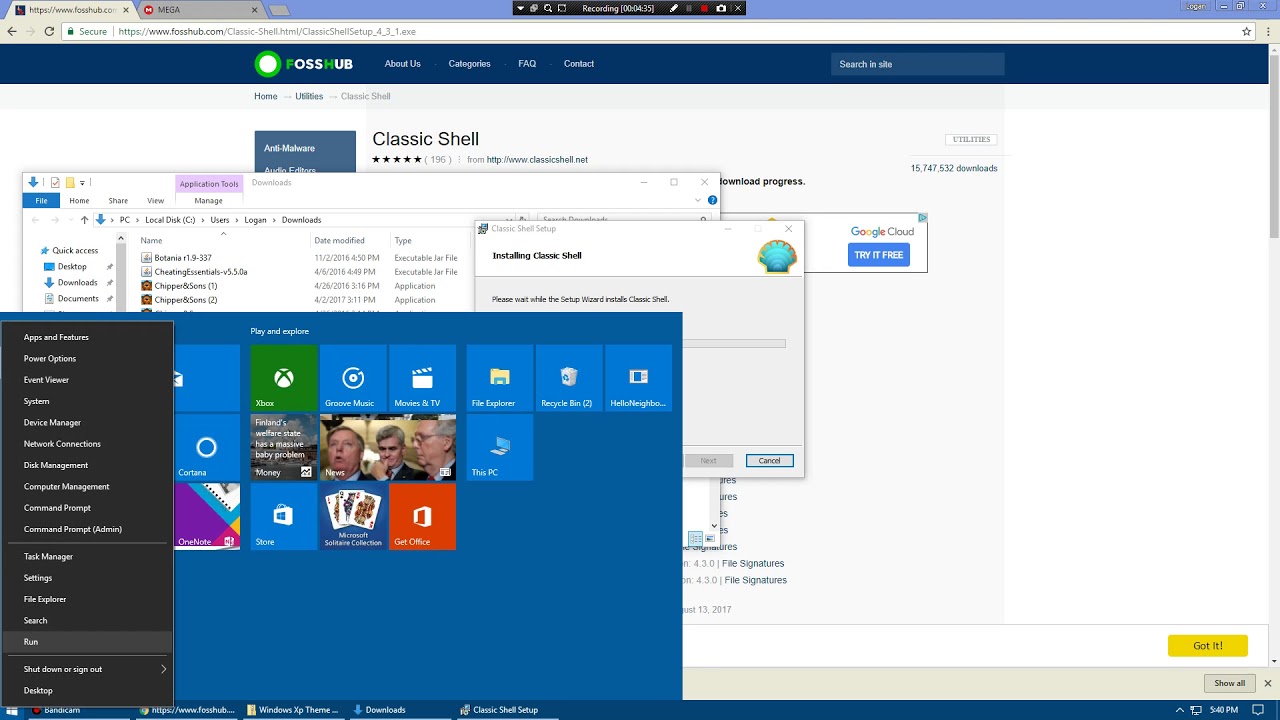
Task: Launch the Get Office tile
Action: coord(422,516)
